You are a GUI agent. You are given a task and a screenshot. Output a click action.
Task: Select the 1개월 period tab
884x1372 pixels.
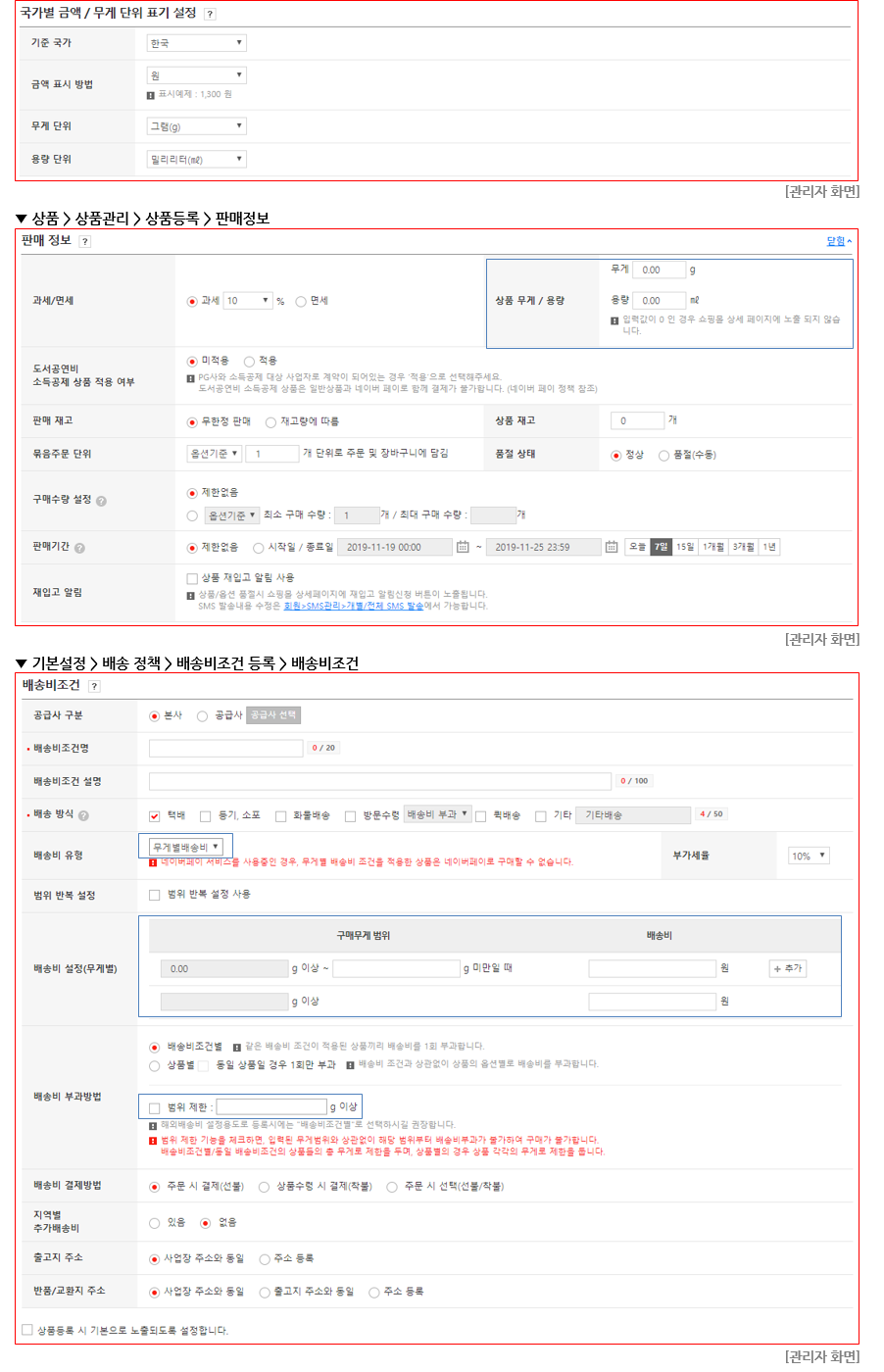coord(713,547)
